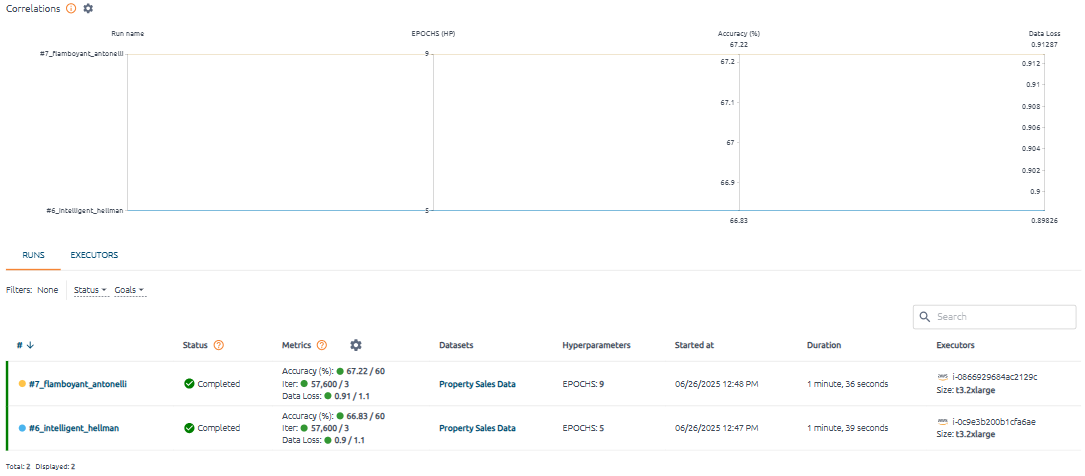This screenshot has width=1085, height=476.
Task: Click the Metrics column help icon
Action: pos(322,345)
